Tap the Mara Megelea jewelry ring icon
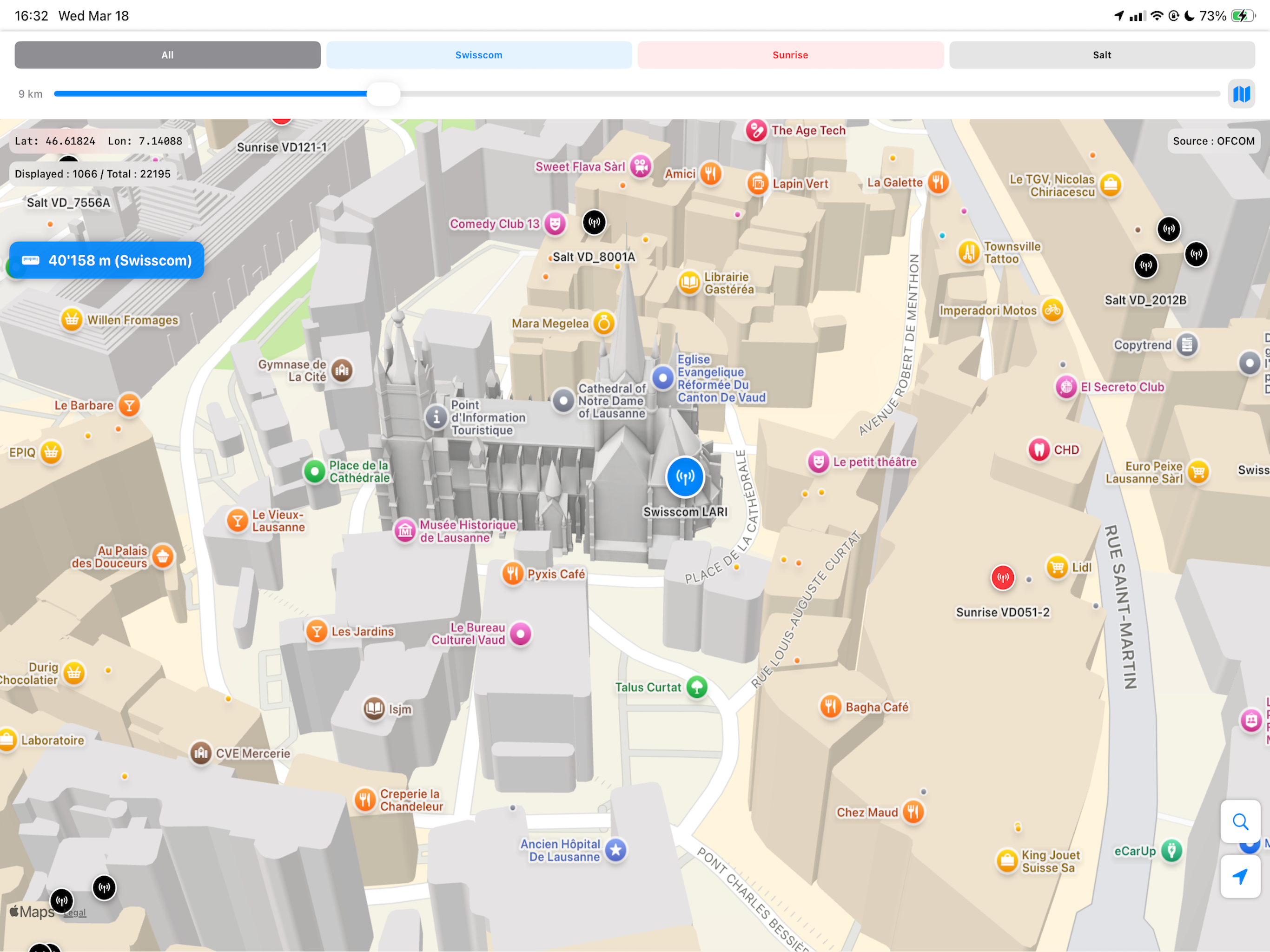This screenshot has width=1270, height=952. click(603, 323)
